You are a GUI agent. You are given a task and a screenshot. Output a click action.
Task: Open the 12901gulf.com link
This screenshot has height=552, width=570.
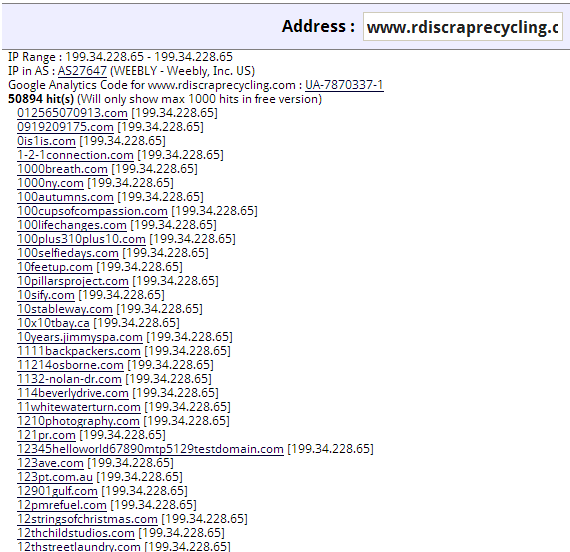pyautogui.click(x=57, y=491)
